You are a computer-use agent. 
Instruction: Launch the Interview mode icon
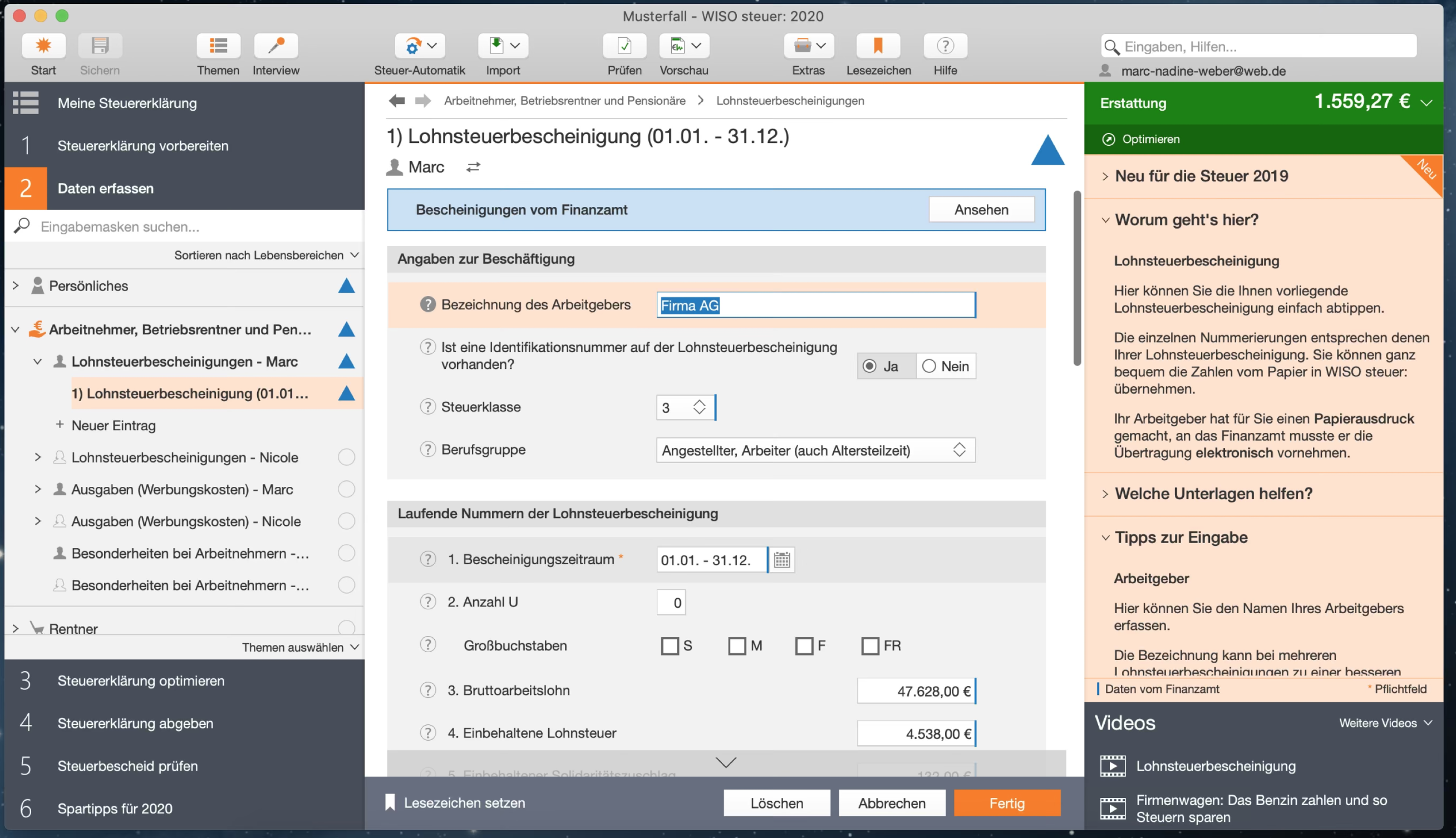click(276, 46)
